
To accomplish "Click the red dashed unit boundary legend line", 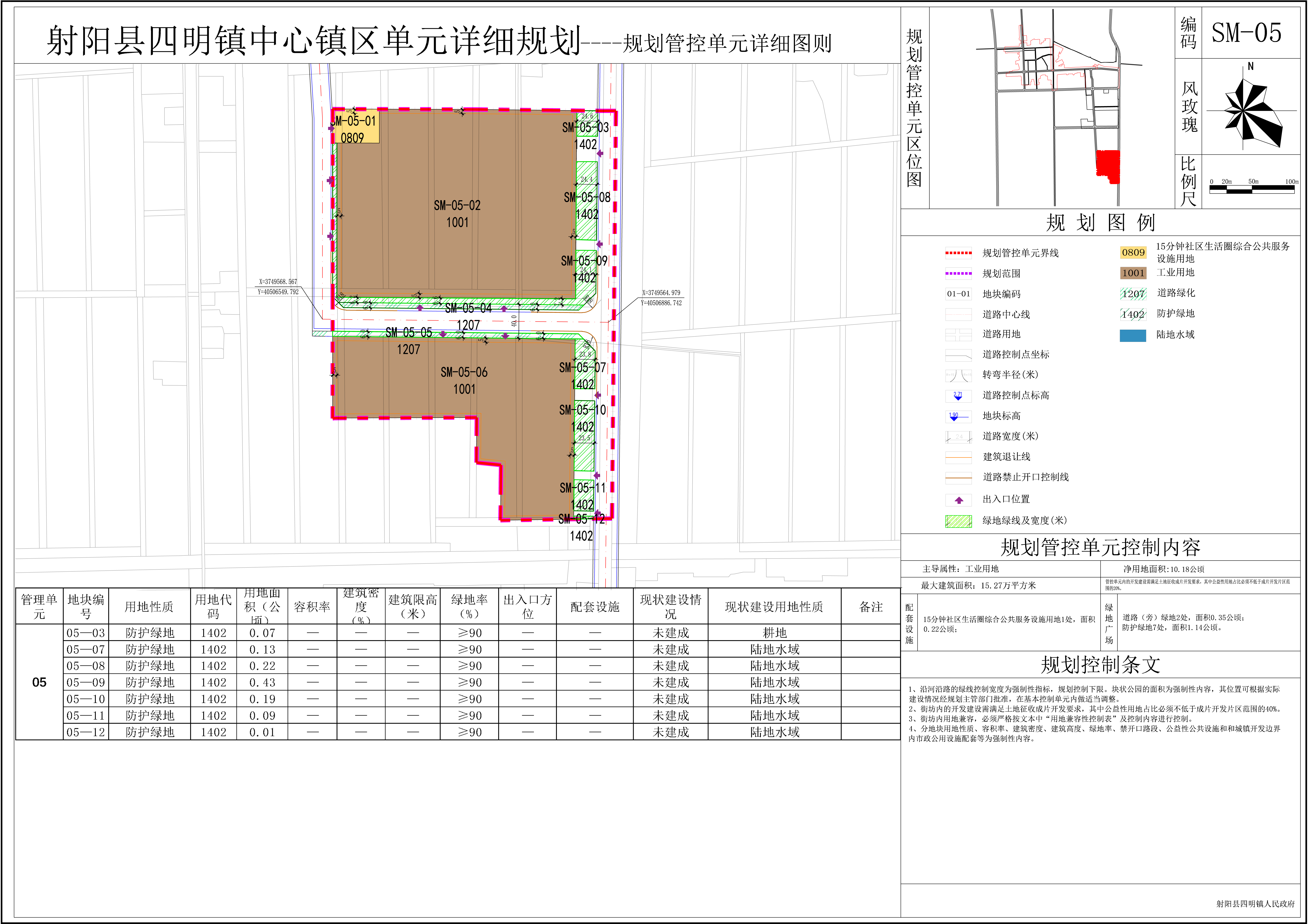I will point(959,253).
